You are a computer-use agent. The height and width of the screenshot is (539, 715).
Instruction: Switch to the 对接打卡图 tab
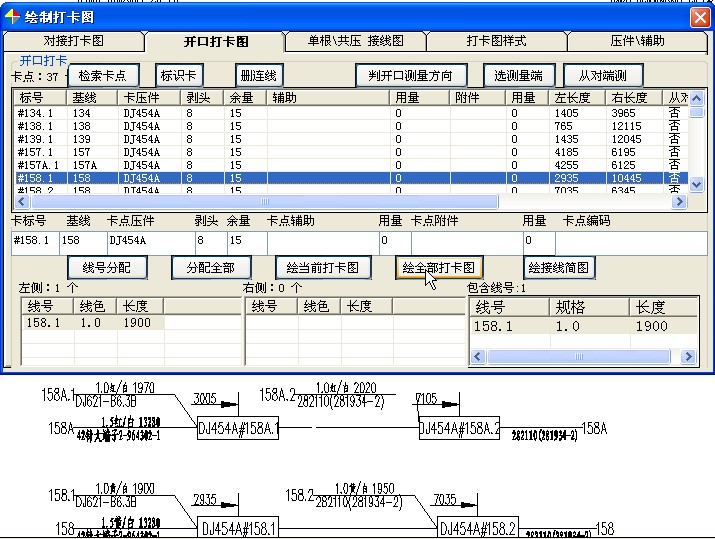[73, 42]
